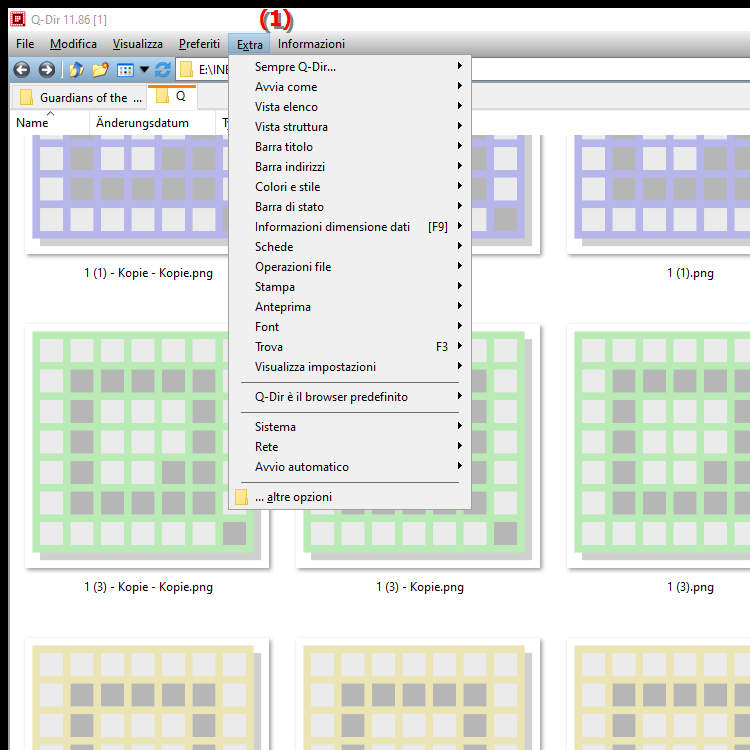Viewport: 750px width, 750px height.
Task: Click file name text 1 (3).png
Action: (690, 587)
